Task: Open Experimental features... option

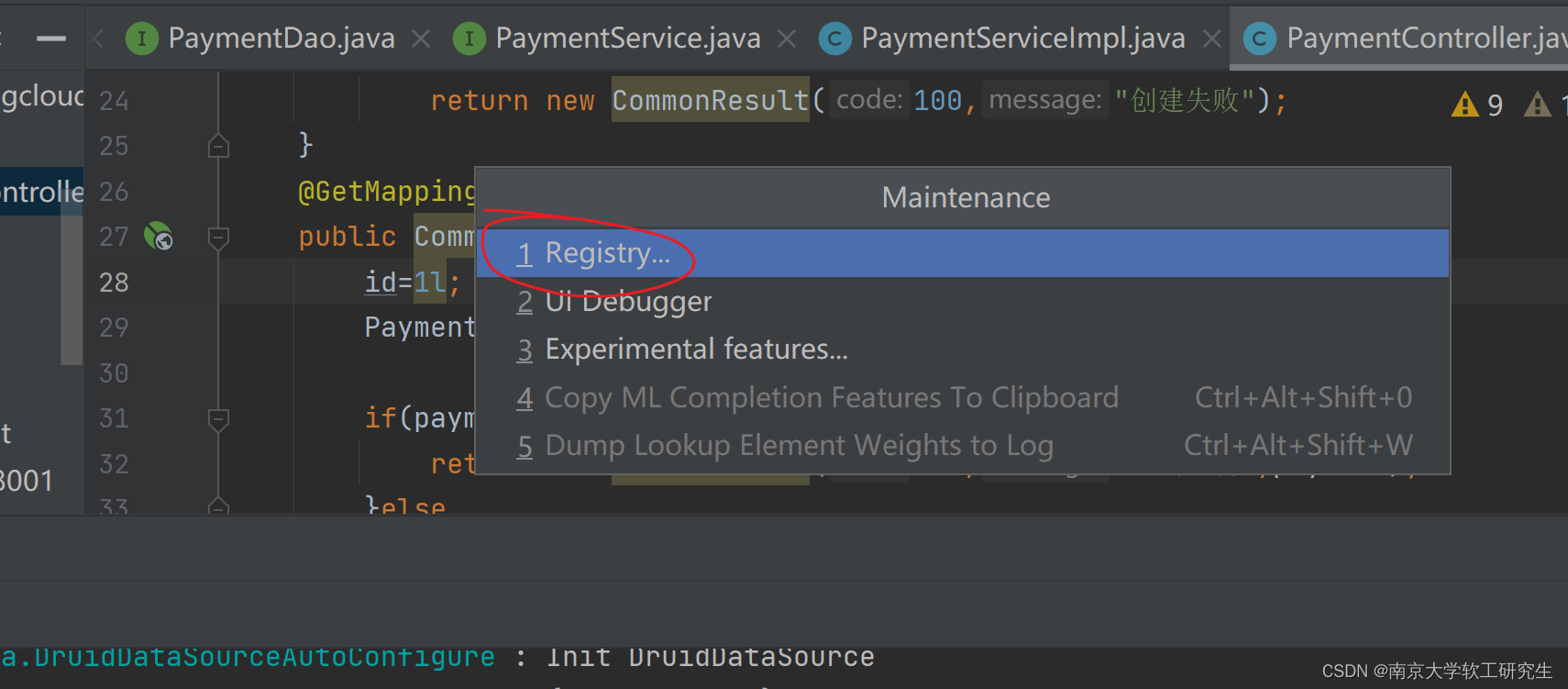Action: click(x=963, y=349)
